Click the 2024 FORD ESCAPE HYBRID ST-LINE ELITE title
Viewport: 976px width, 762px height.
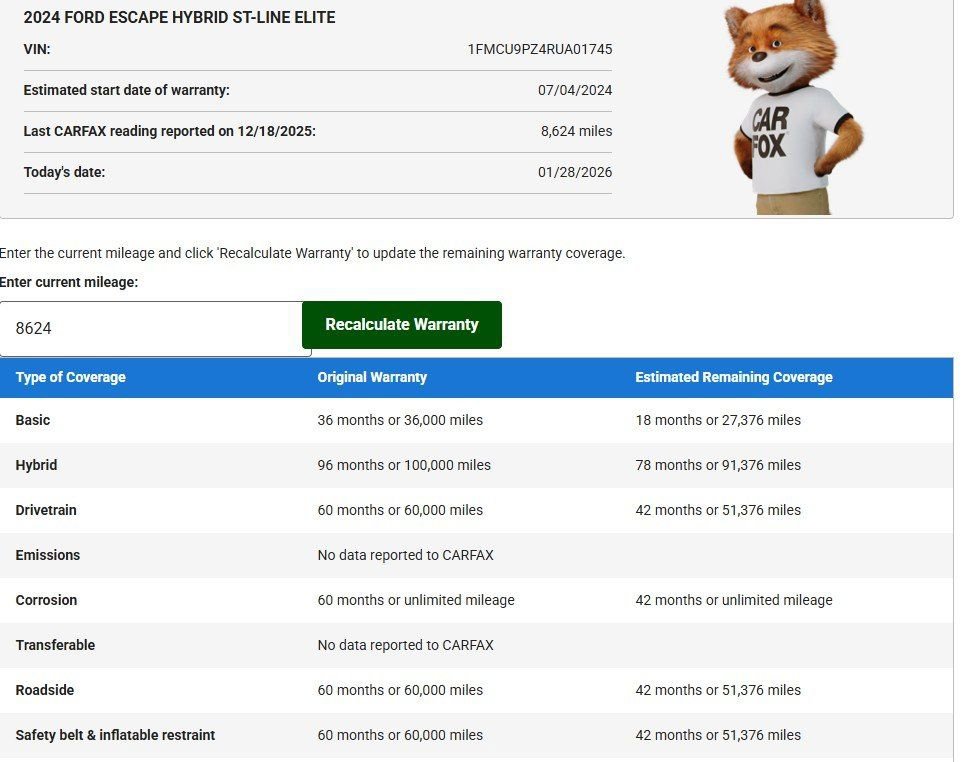pyautogui.click(x=180, y=17)
